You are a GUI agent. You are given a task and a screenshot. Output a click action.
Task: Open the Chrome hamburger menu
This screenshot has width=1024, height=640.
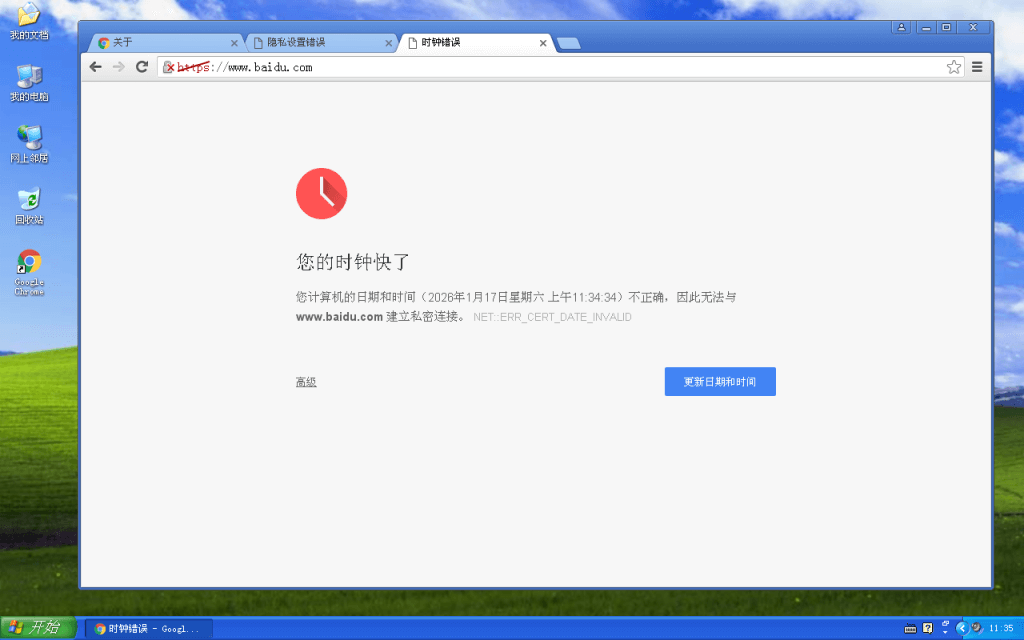(977, 67)
